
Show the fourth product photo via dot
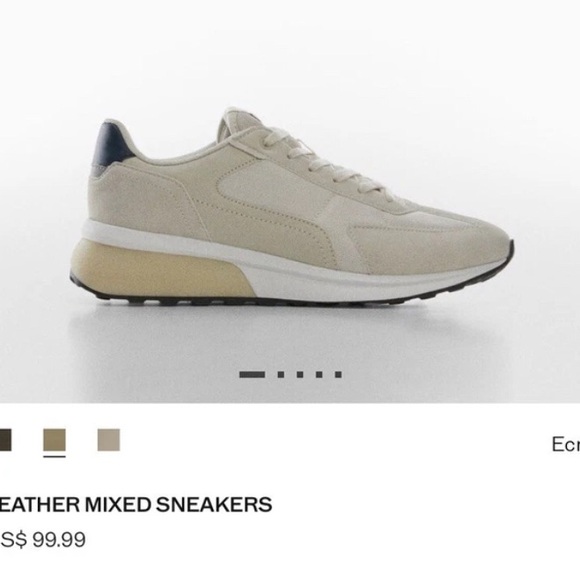point(319,374)
